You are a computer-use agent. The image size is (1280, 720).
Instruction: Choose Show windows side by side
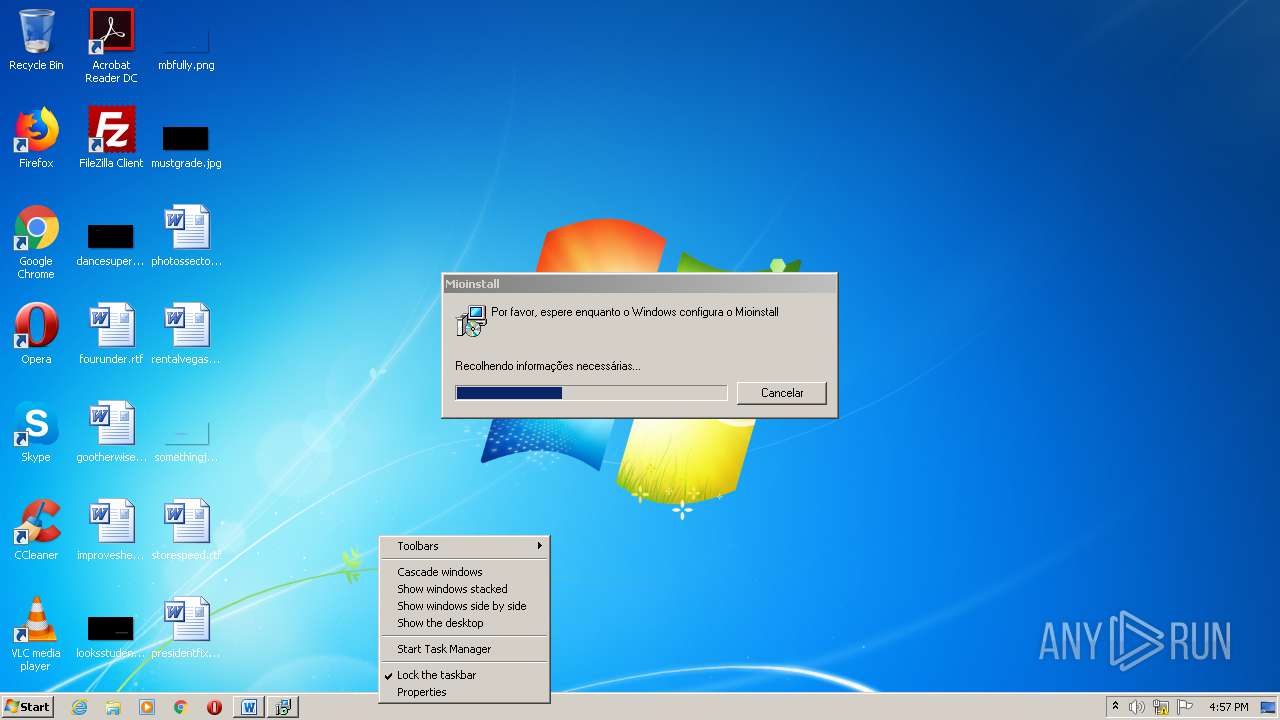465,606
